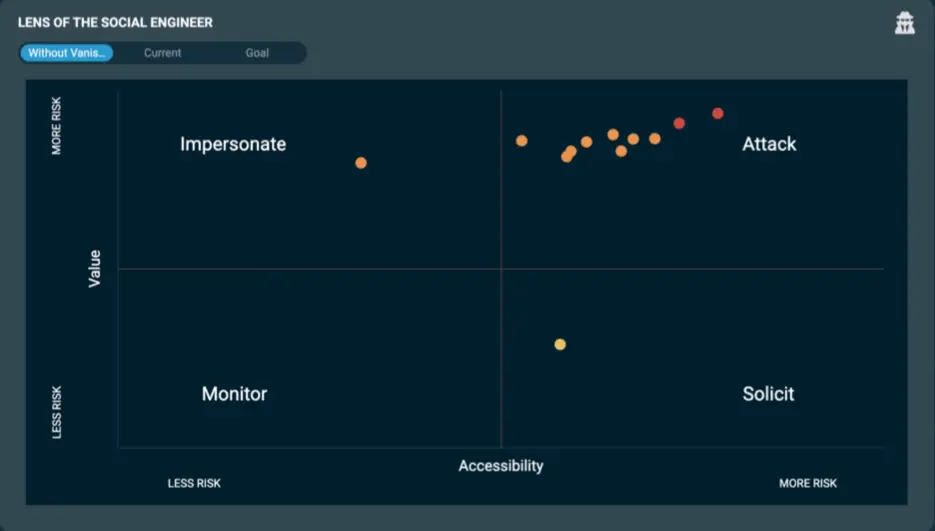Image resolution: width=935 pixels, height=531 pixels.
Task: Click the orange dot nearest the red dots
Action: tap(654, 139)
